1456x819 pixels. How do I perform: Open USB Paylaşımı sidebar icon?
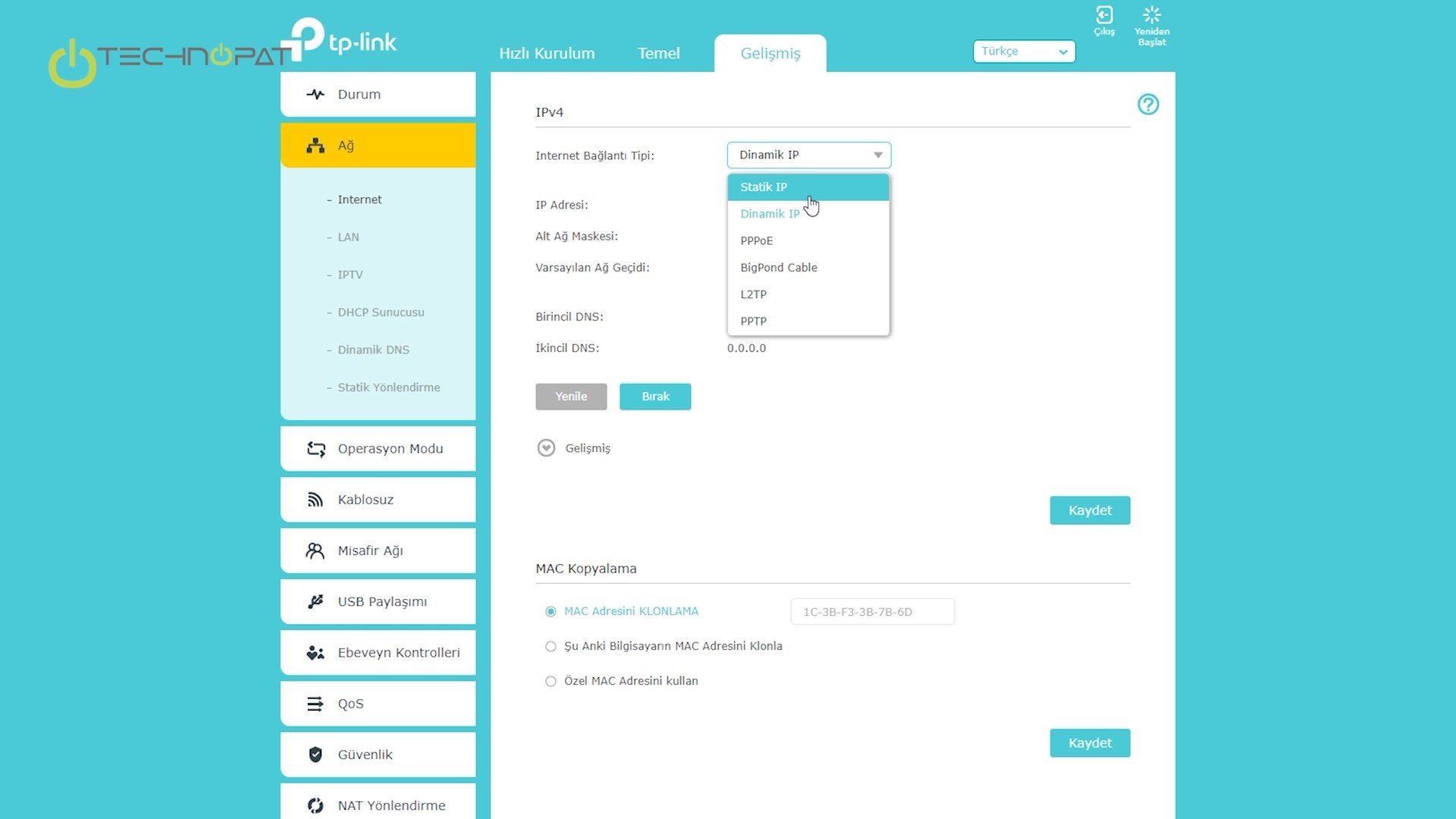[315, 601]
